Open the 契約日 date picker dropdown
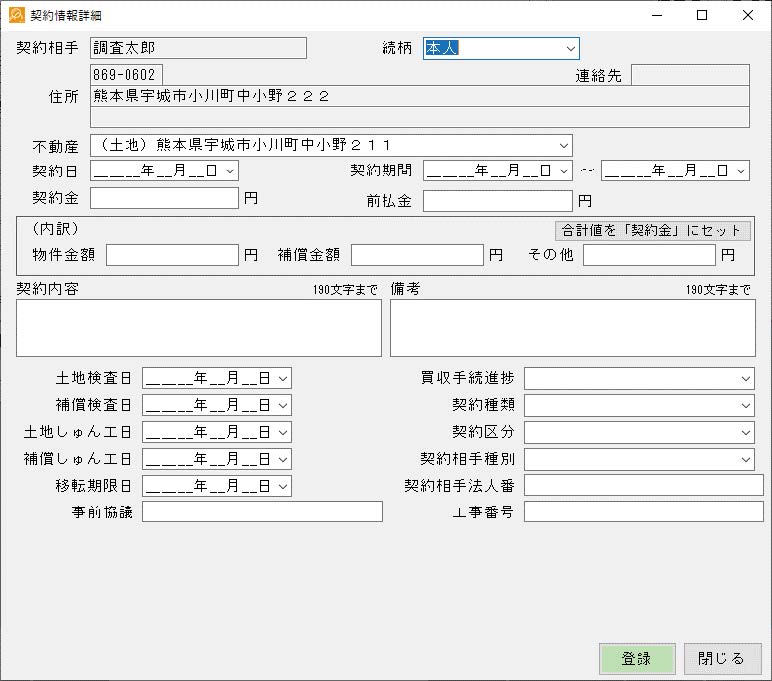 click(x=231, y=171)
